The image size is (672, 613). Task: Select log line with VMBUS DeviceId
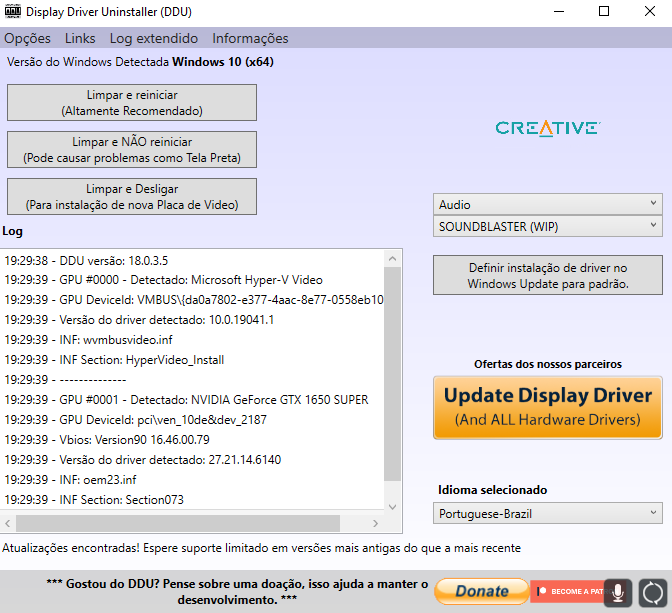[x=194, y=300]
